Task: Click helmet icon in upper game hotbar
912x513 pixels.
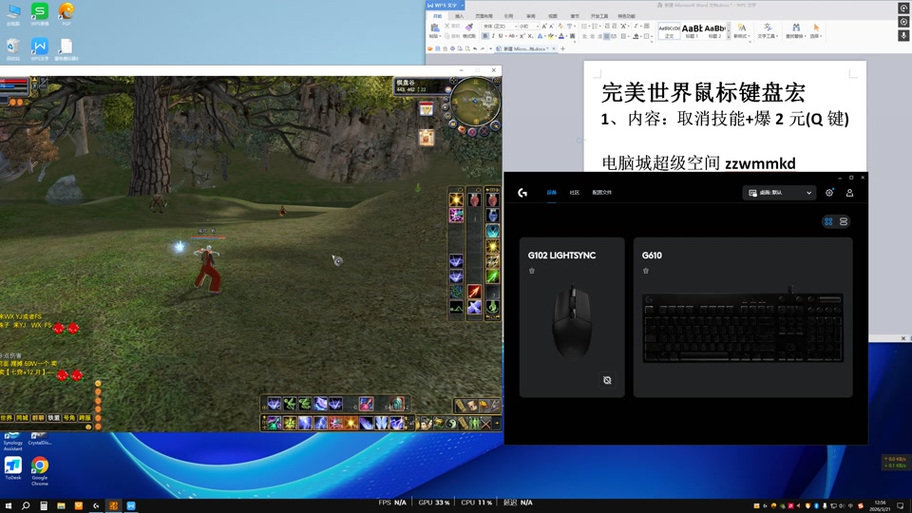Action: click(396, 403)
